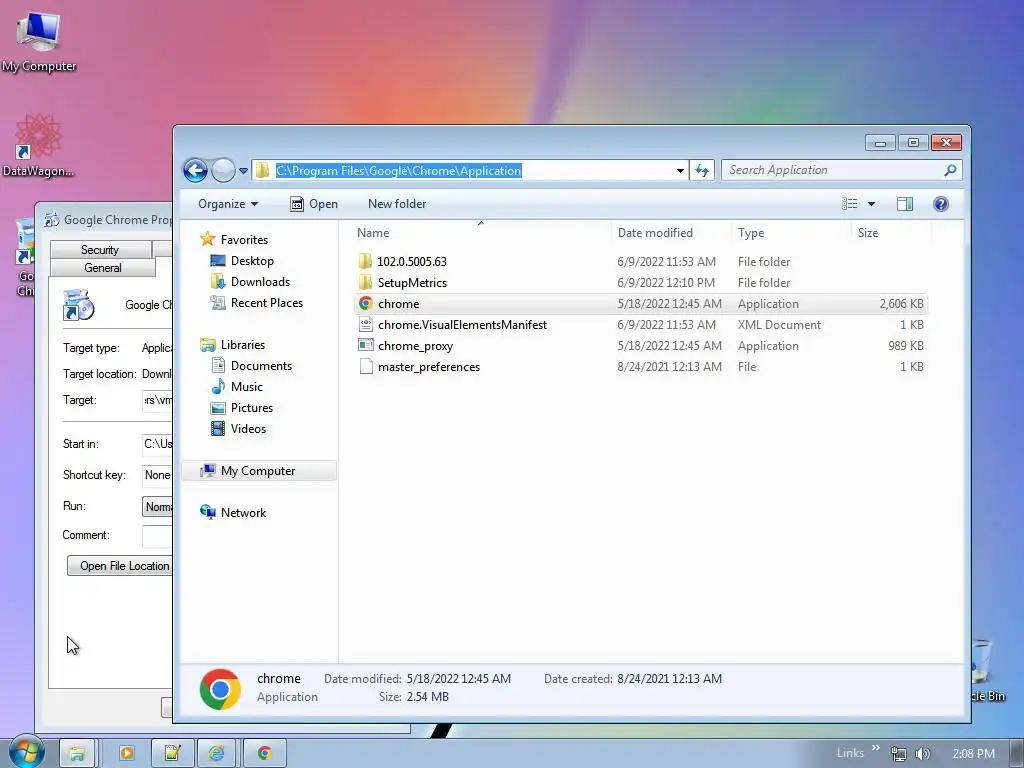Click the DataWagon desktop shortcut icon
Image resolution: width=1024 pixels, height=768 pixels.
click(x=39, y=145)
